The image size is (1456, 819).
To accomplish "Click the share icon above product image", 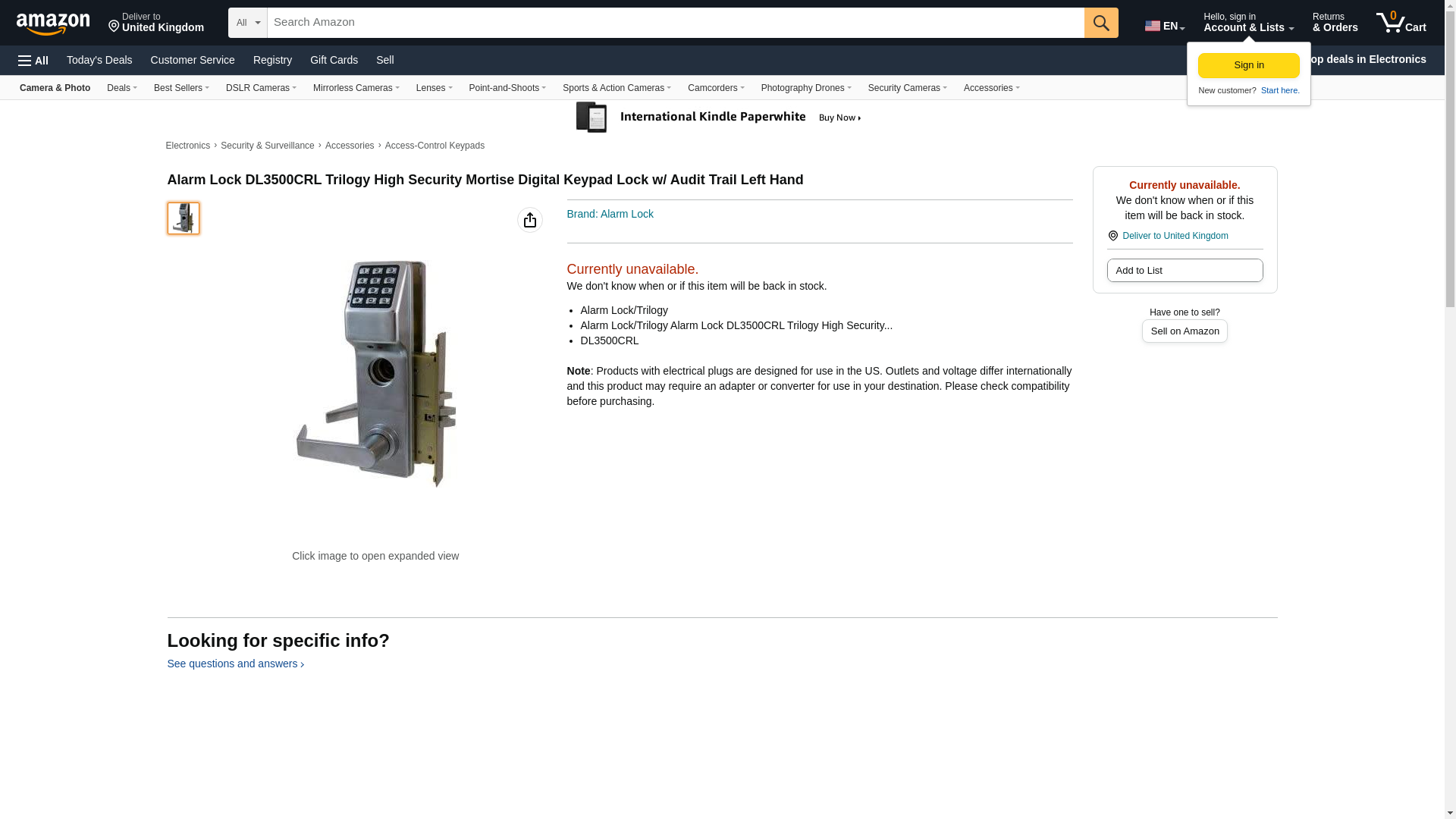I will (x=530, y=220).
